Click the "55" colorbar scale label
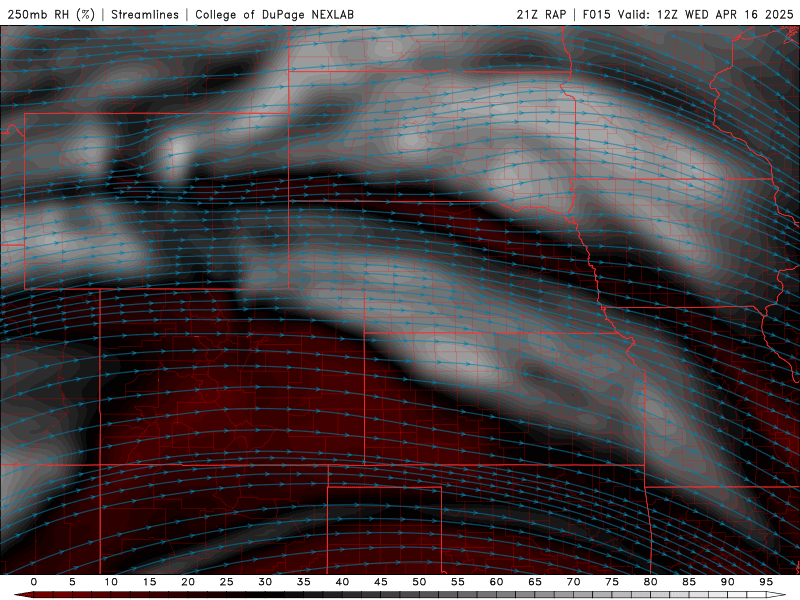This screenshot has height=600, width=800. [458, 582]
